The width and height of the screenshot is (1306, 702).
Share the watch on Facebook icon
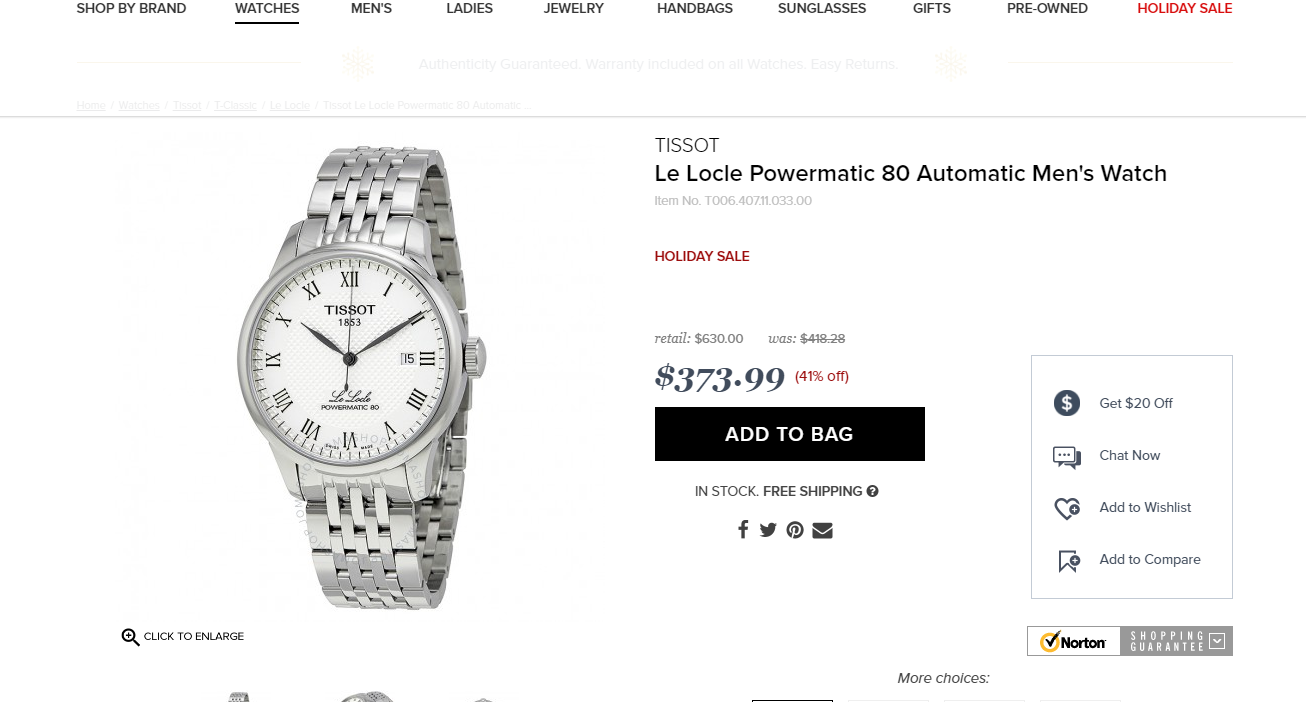[743, 530]
